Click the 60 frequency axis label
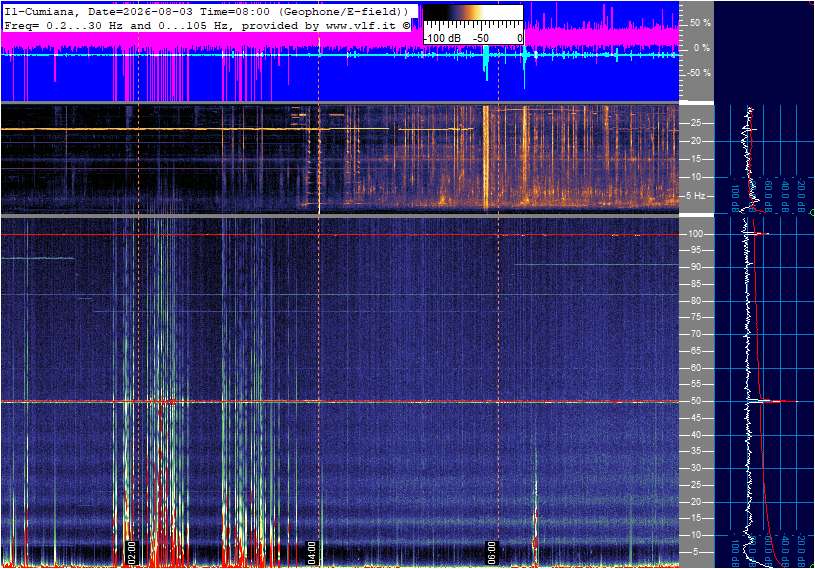 click(695, 368)
